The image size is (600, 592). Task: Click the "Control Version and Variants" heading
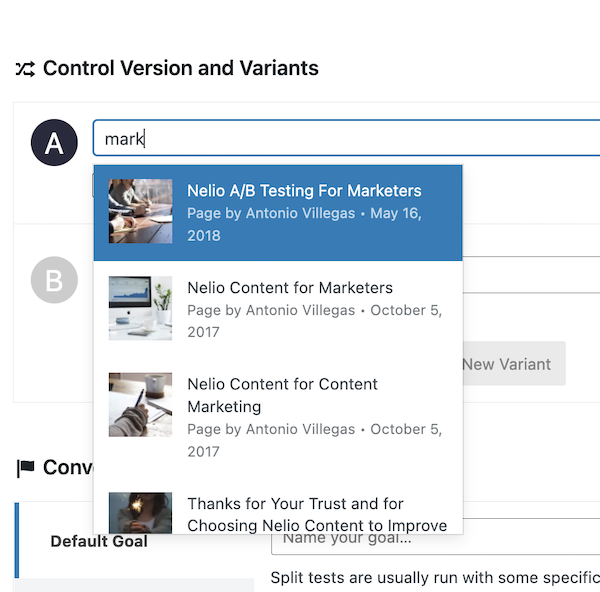click(x=181, y=68)
